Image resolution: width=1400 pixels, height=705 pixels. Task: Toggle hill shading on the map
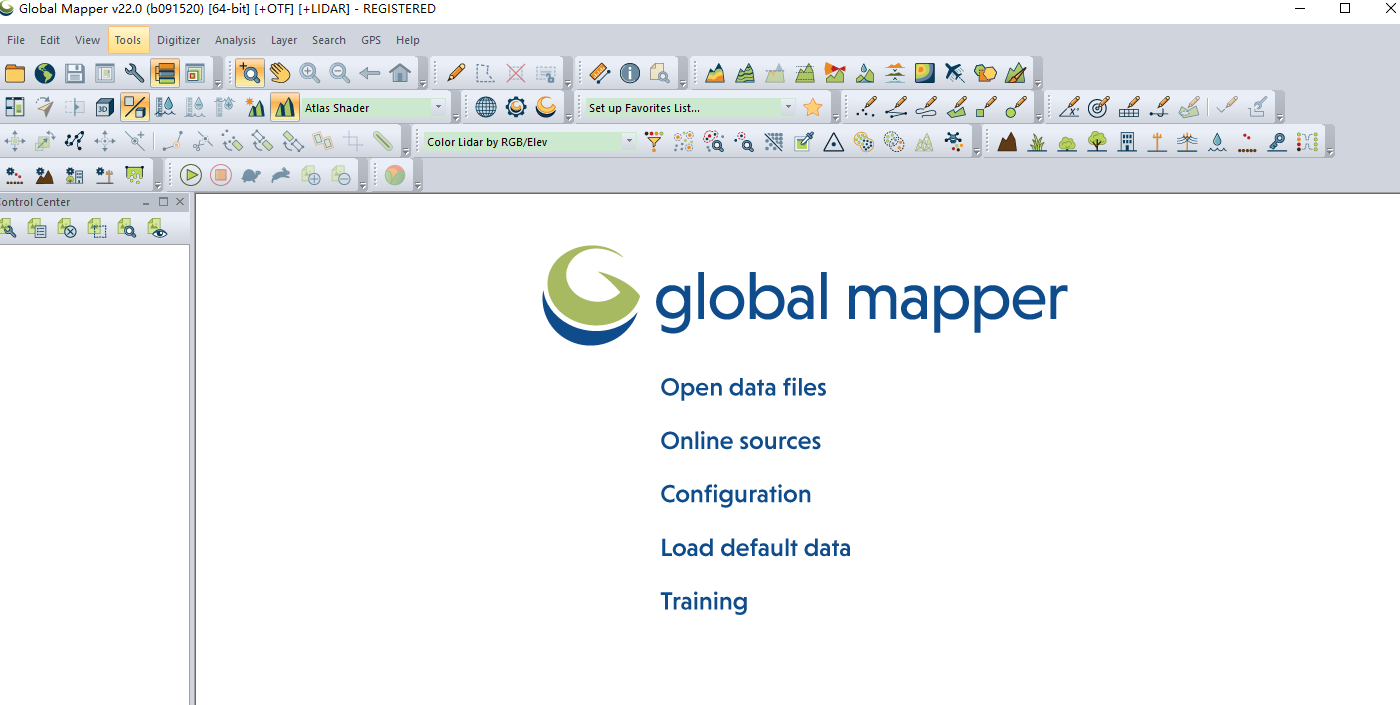click(x=255, y=106)
